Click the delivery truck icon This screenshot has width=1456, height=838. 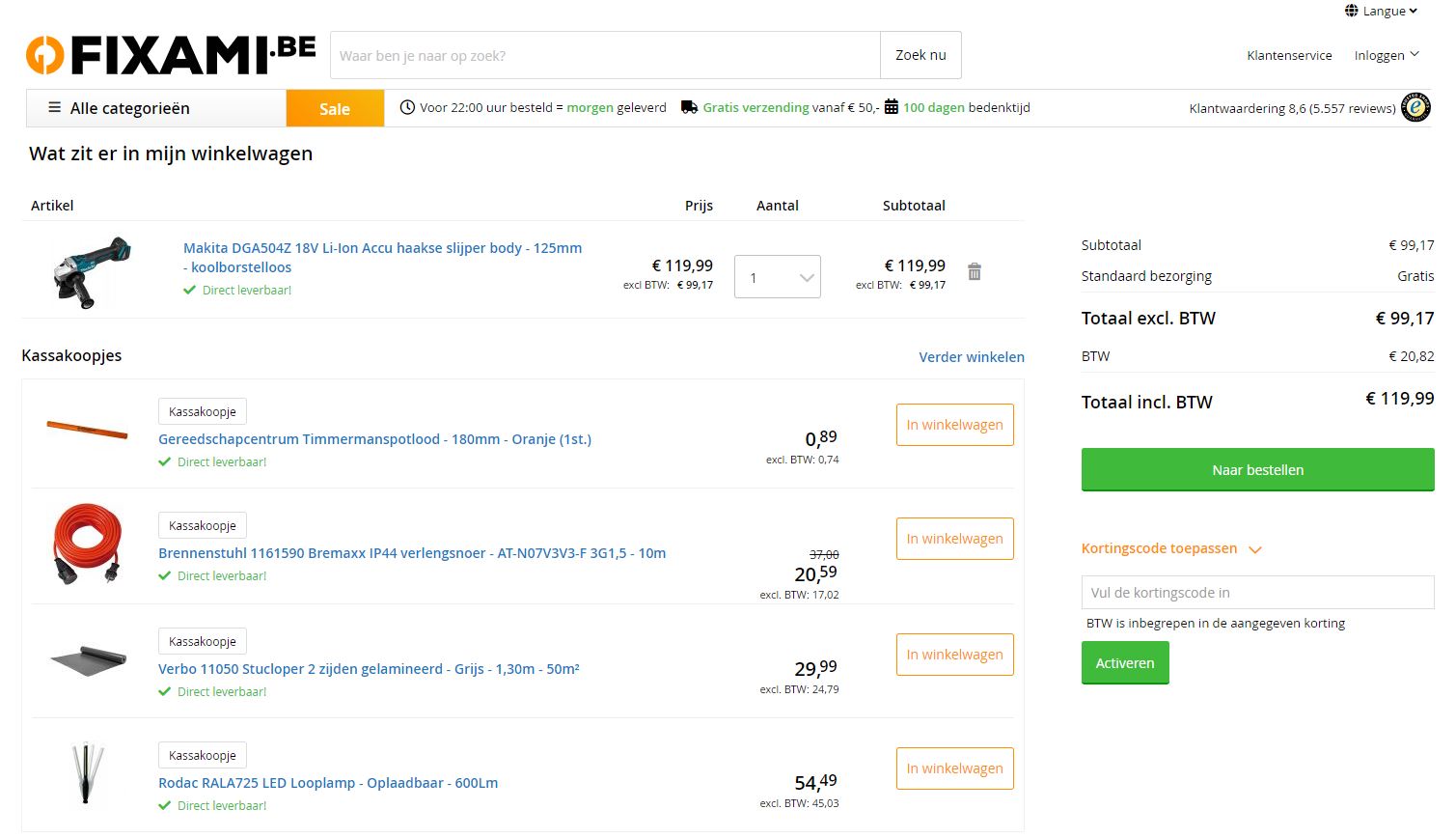(689, 107)
